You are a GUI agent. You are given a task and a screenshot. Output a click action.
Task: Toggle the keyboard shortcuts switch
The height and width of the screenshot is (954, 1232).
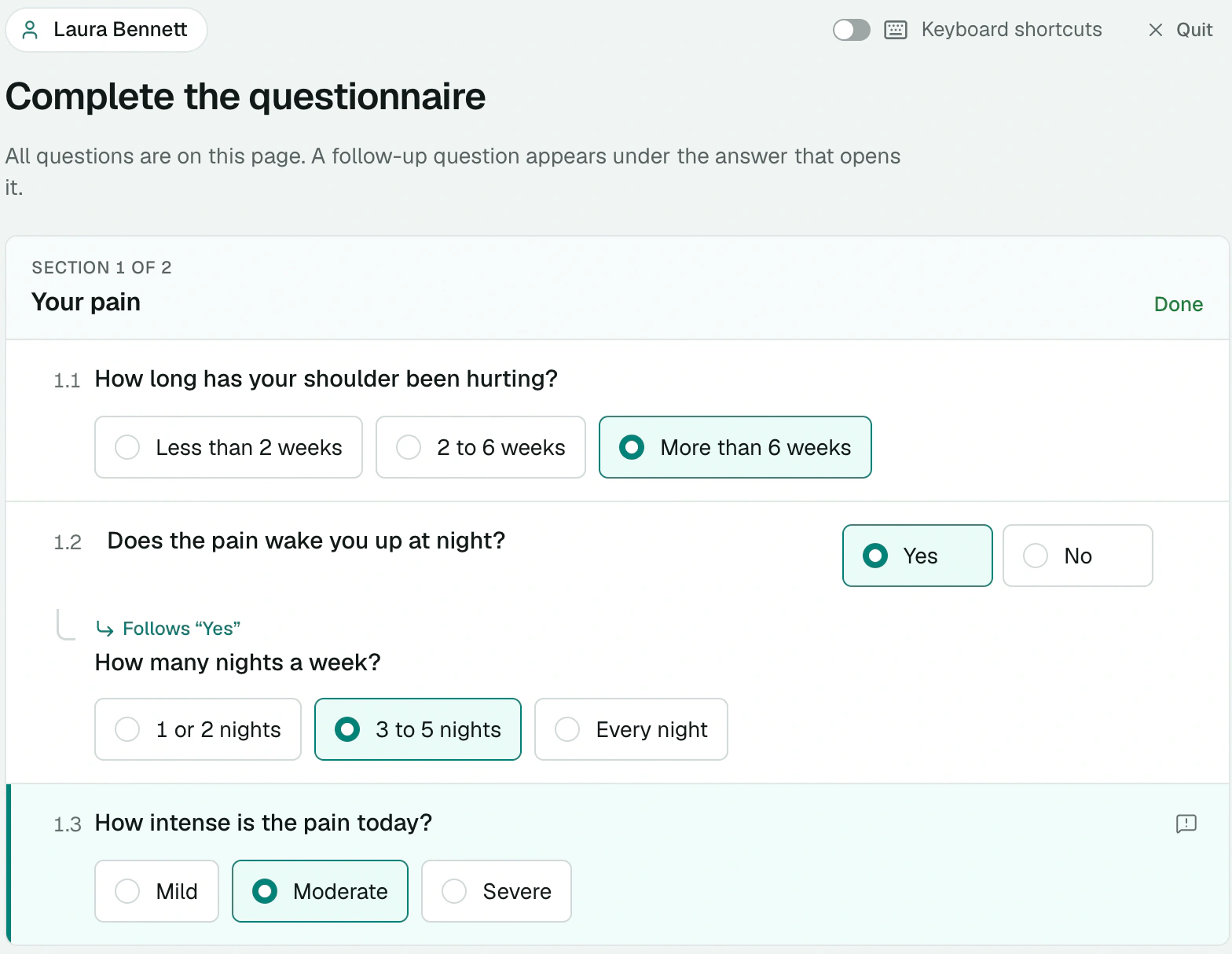(852, 30)
